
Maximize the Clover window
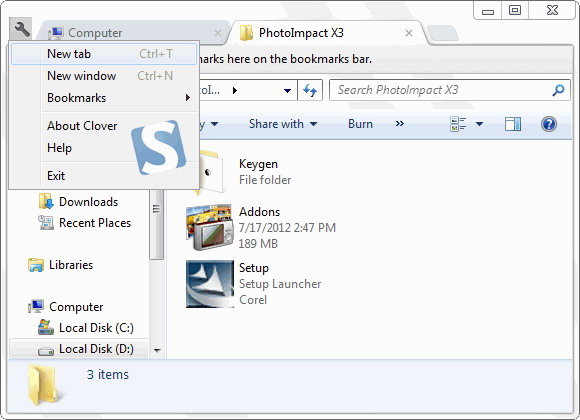[515, 10]
